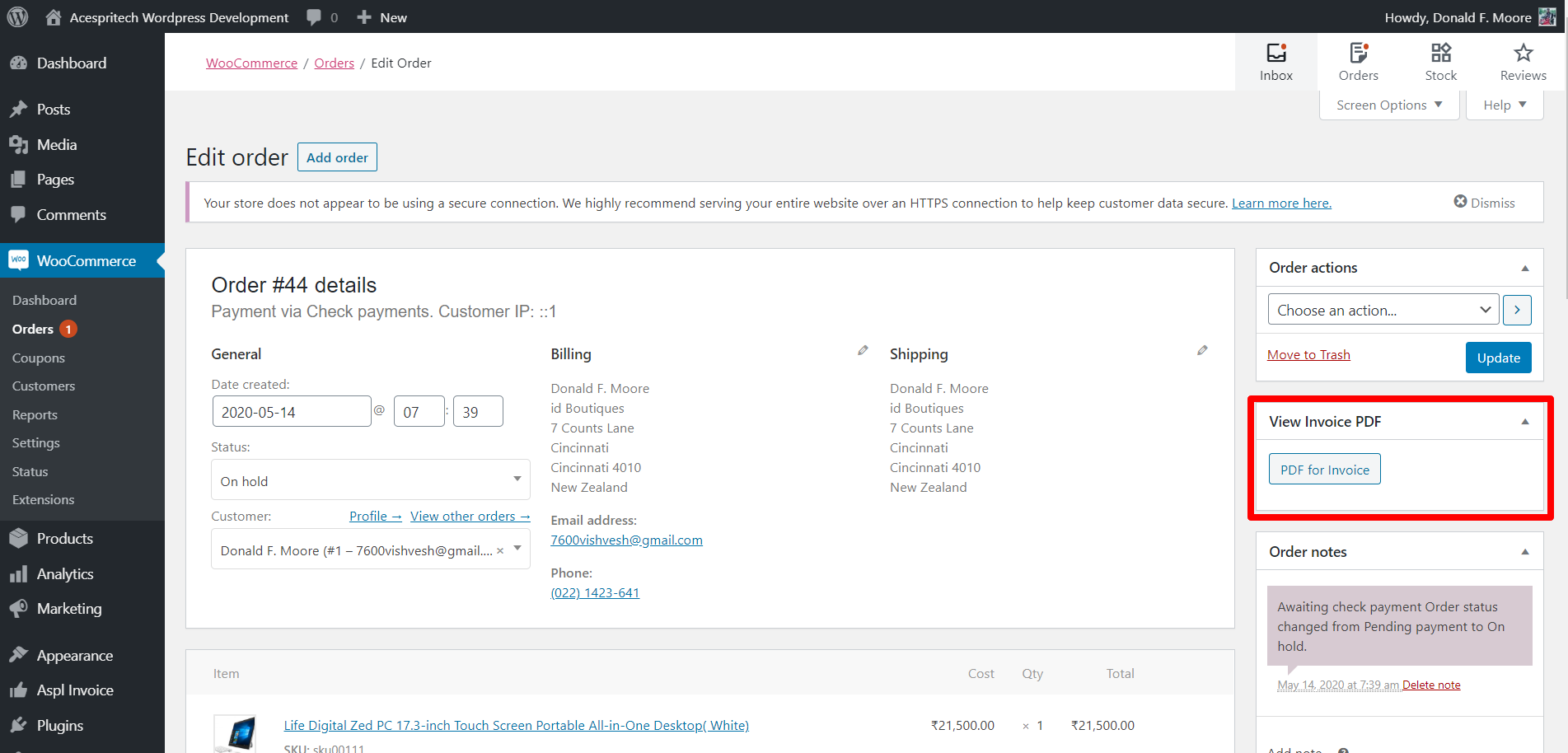Viewport: 1568px width, 753px height.
Task: Collapse the View Invoice PDF panel
Action: (x=1525, y=421)
